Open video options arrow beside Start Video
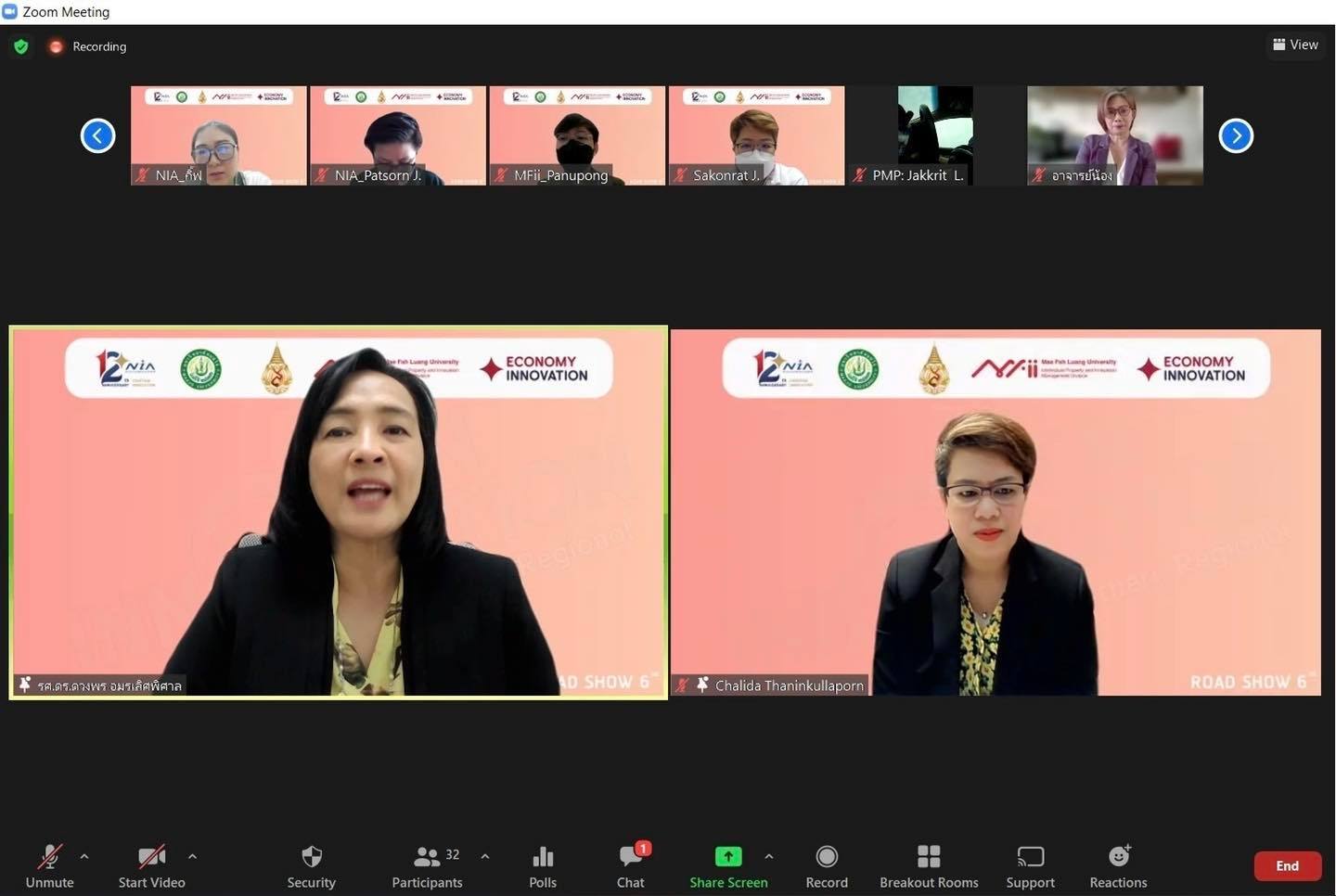 point(192,856)
